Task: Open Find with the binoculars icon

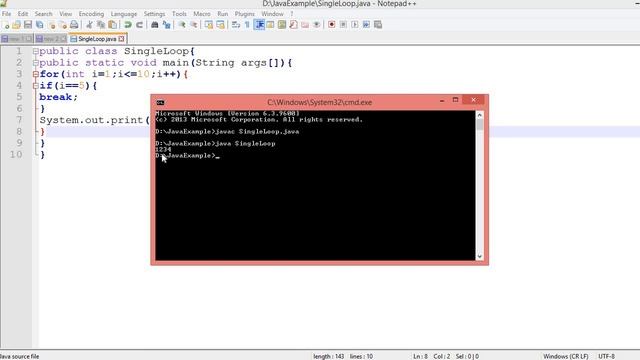Action: point(155,25)
